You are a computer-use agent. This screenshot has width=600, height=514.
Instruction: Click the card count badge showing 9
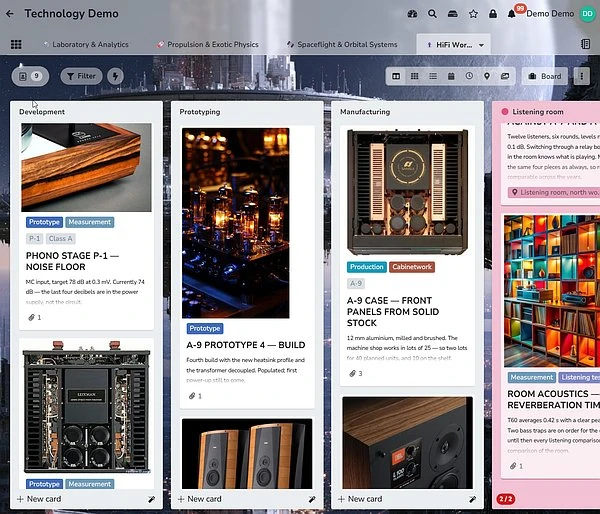click(x=30, y=76)
